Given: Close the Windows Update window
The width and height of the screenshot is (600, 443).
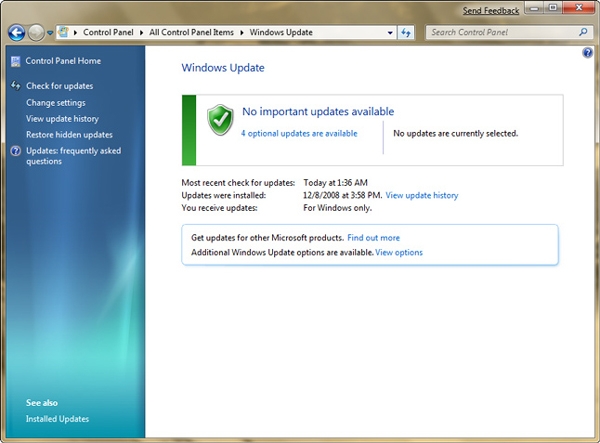Looking at the screenshot, I should (x=579, y=8).
